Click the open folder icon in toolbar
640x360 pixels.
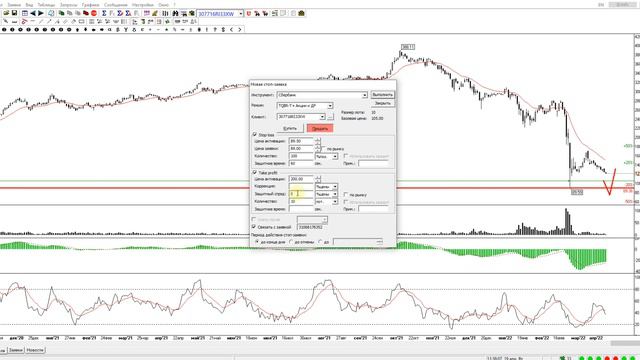pos(6,13)
